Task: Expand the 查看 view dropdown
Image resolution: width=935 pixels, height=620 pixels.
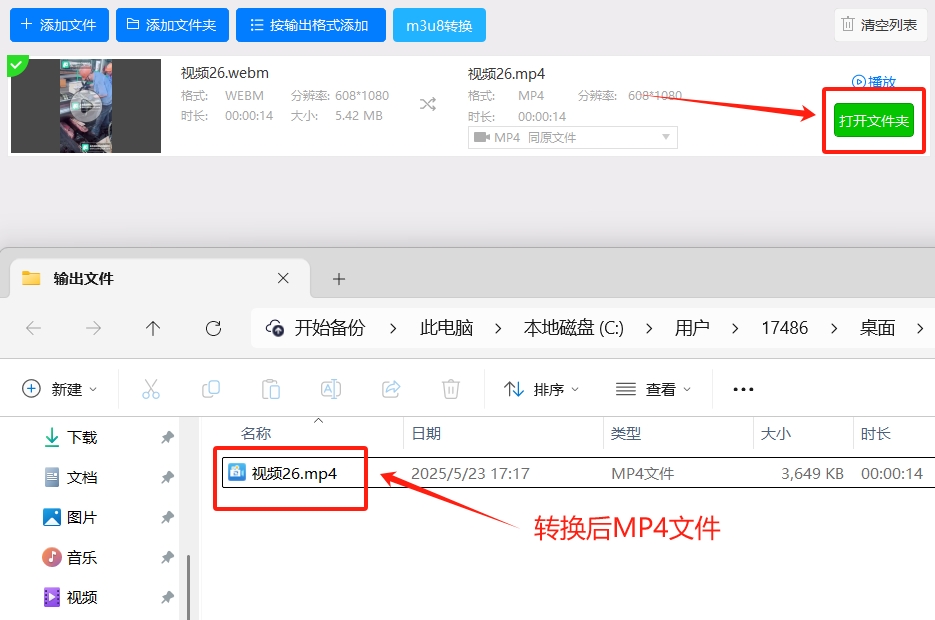Action: 653,388
